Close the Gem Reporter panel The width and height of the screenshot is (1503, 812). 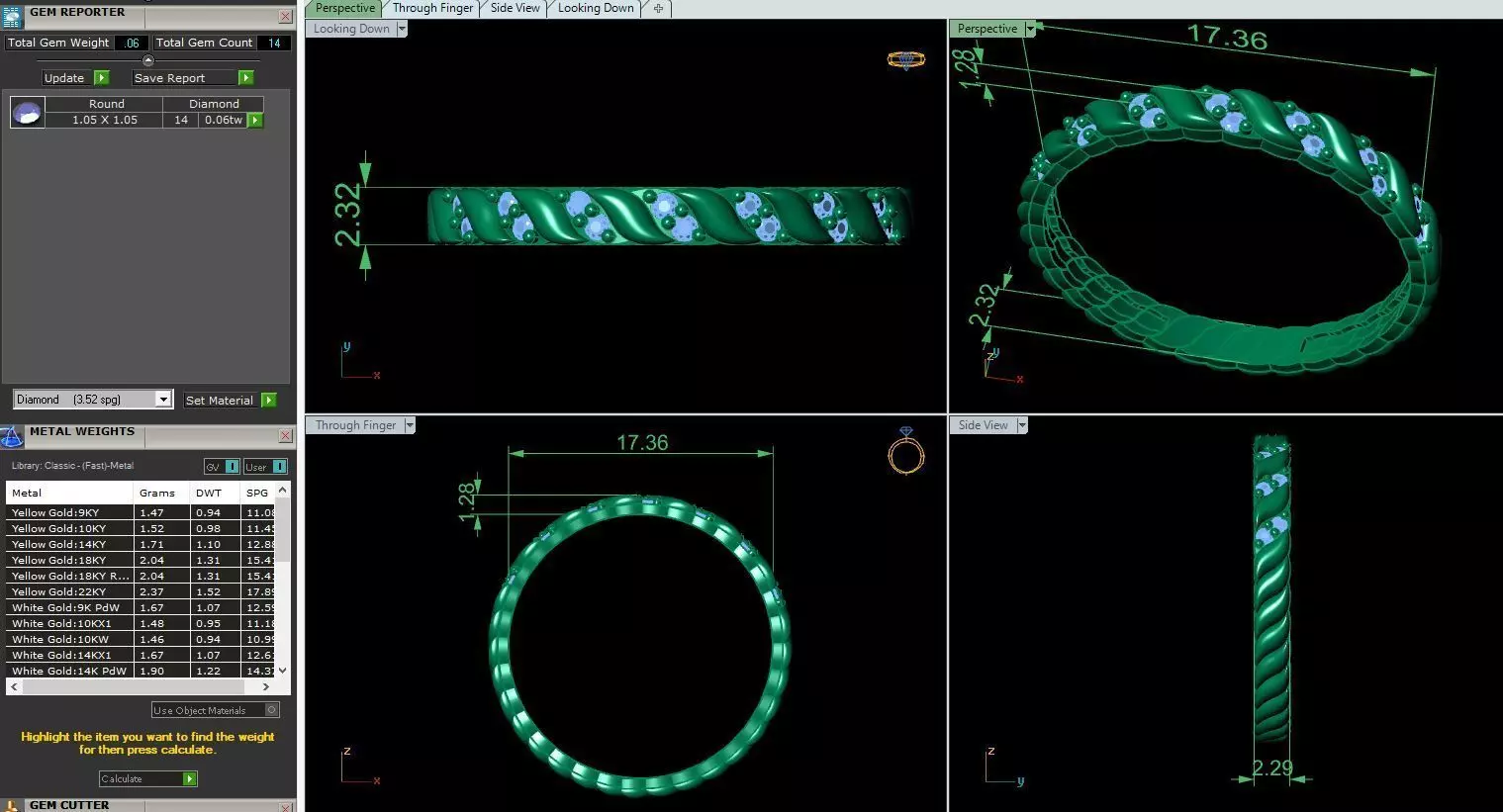[x=285, y=17]
